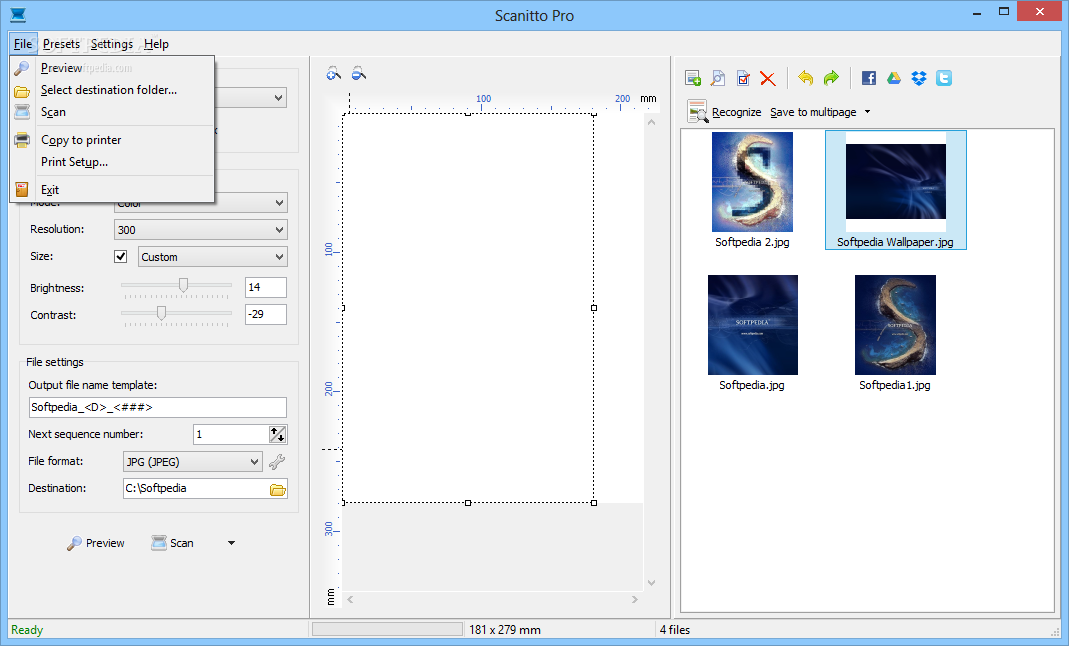Click the Exit menu entry icon
This screenshot has height=646, width=1069.
[x=22, y=189]
